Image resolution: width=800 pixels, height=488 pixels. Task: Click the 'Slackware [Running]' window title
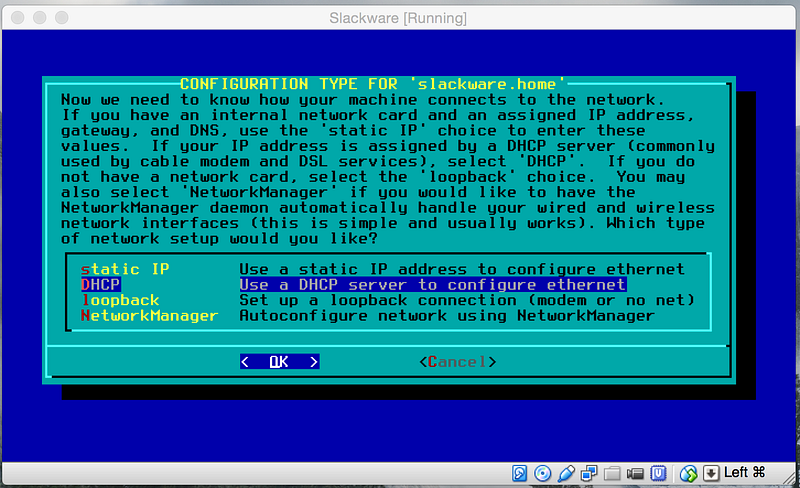(x=398, y=18)
